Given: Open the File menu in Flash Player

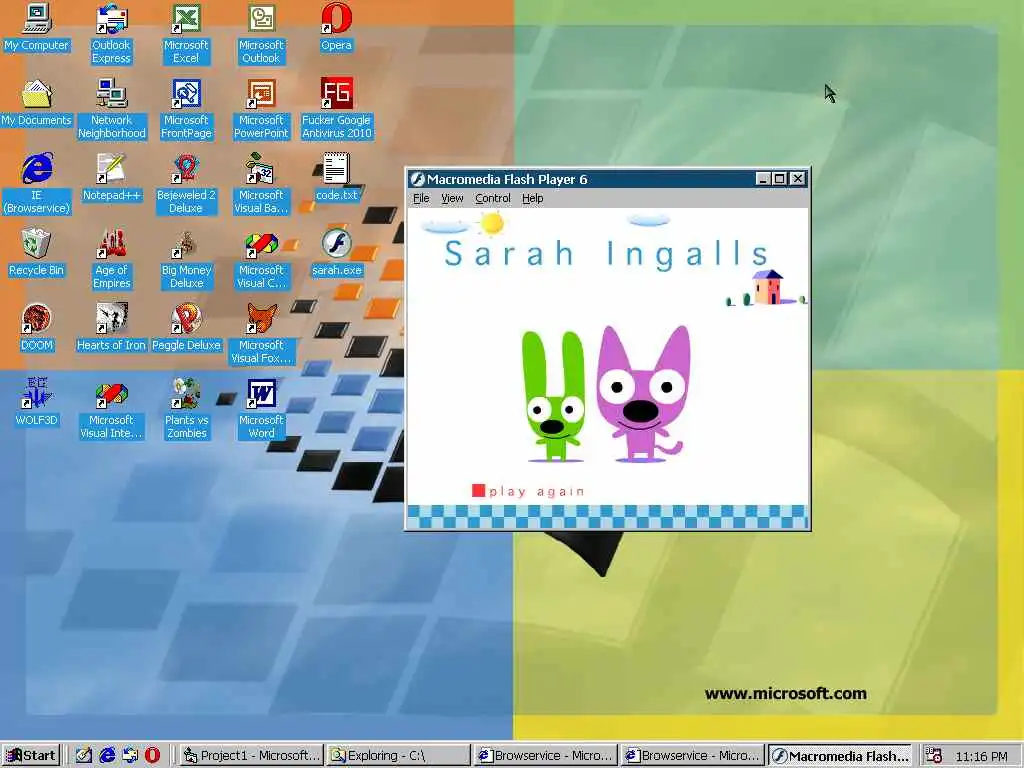Looking at the screenshot, I should pyautogui.click(x=421, y=198).
